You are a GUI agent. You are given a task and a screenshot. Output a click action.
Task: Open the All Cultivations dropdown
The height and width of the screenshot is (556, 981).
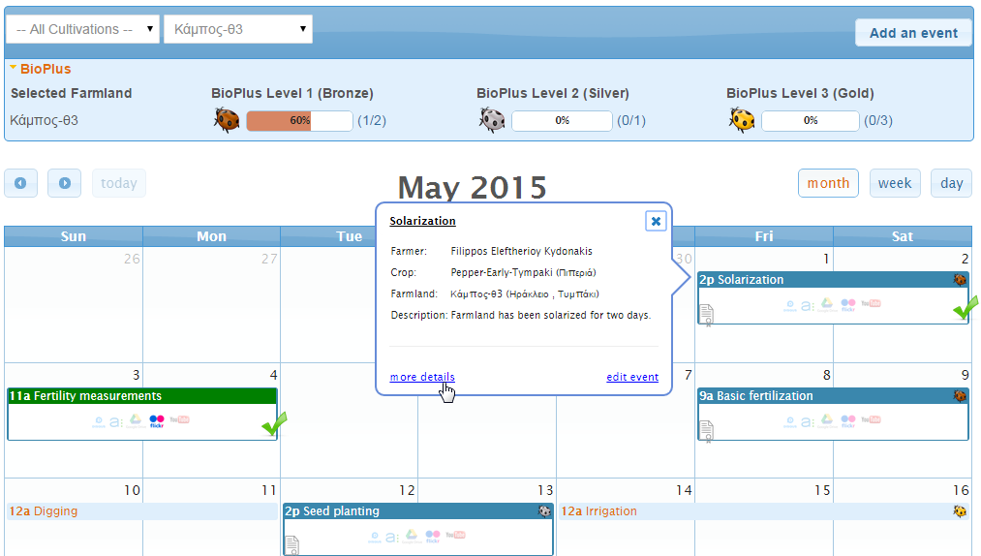83,29
